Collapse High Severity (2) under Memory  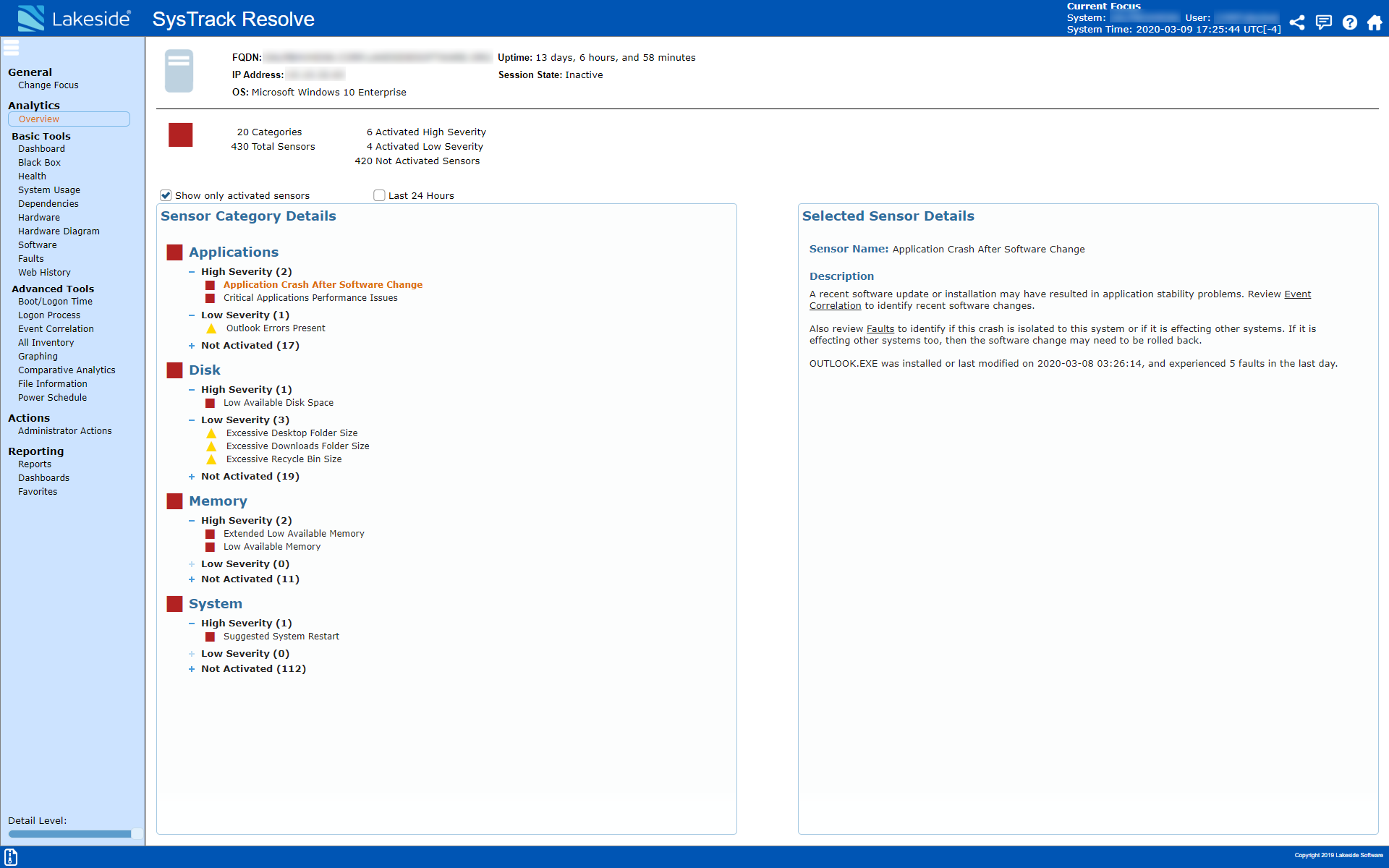tap(192, 520)
